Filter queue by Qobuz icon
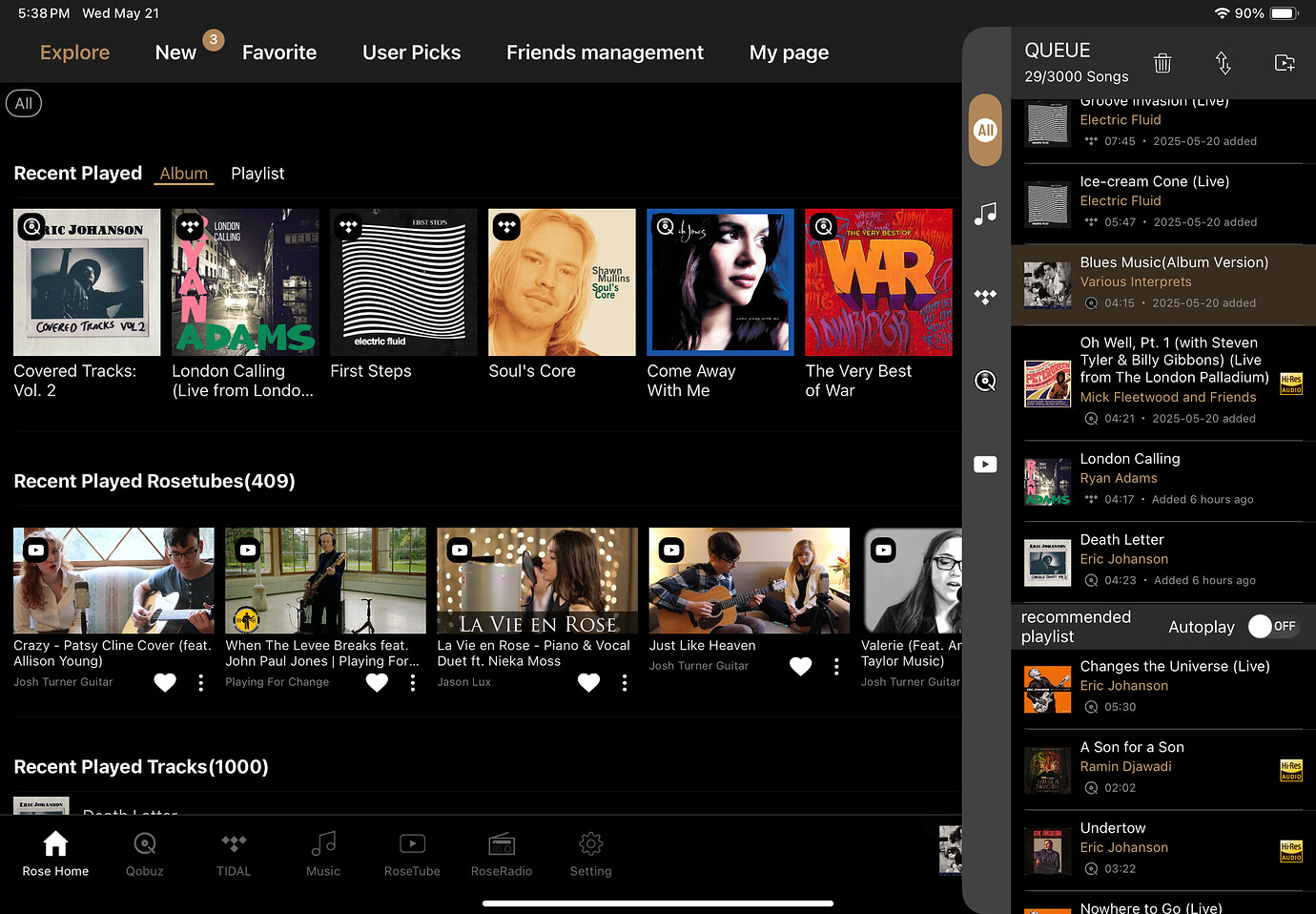 pyautogui.click(x=985, y=382)
